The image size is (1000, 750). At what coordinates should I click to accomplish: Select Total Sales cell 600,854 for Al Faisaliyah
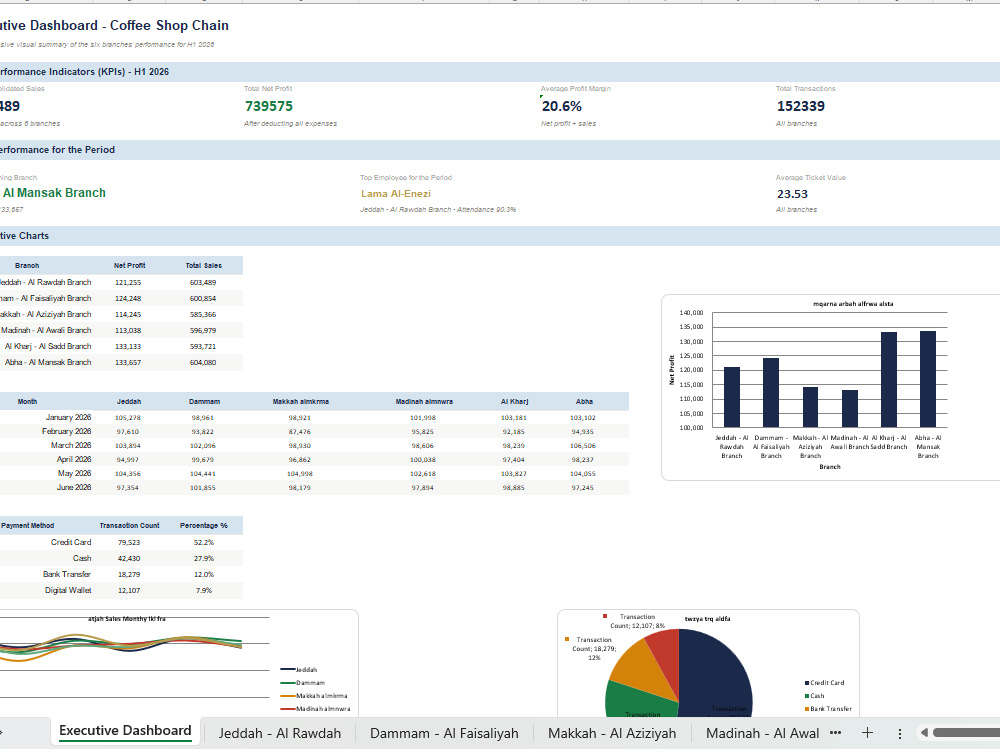(203, 298)
